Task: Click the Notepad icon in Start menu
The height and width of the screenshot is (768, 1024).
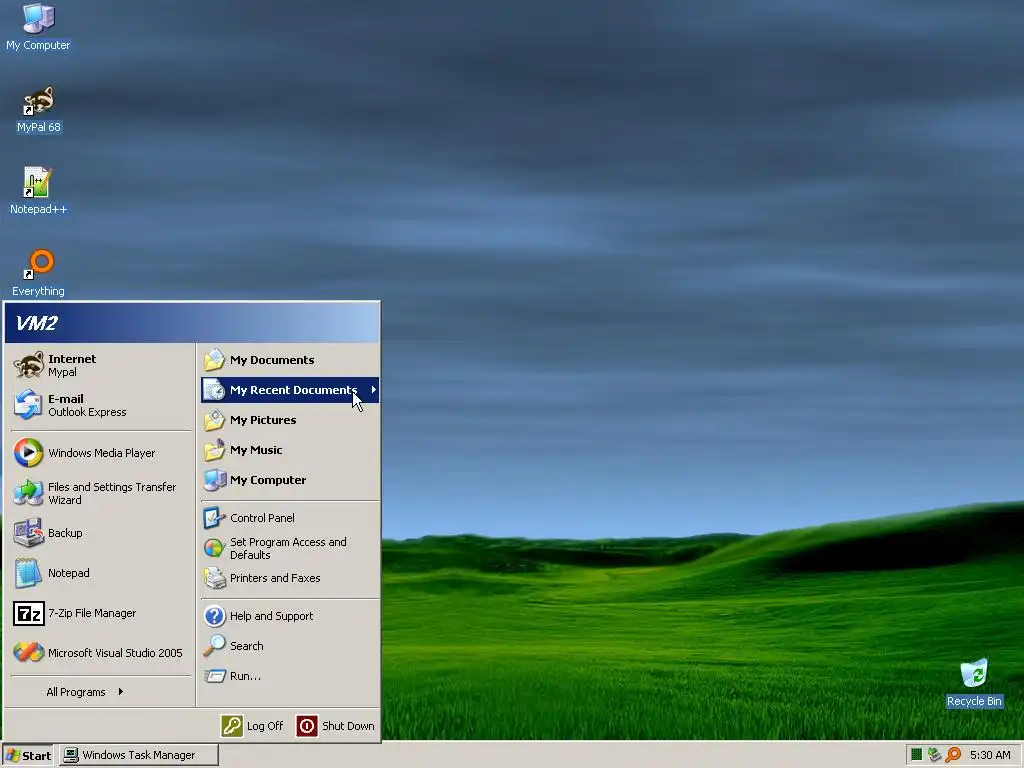Action: (28, 573)
